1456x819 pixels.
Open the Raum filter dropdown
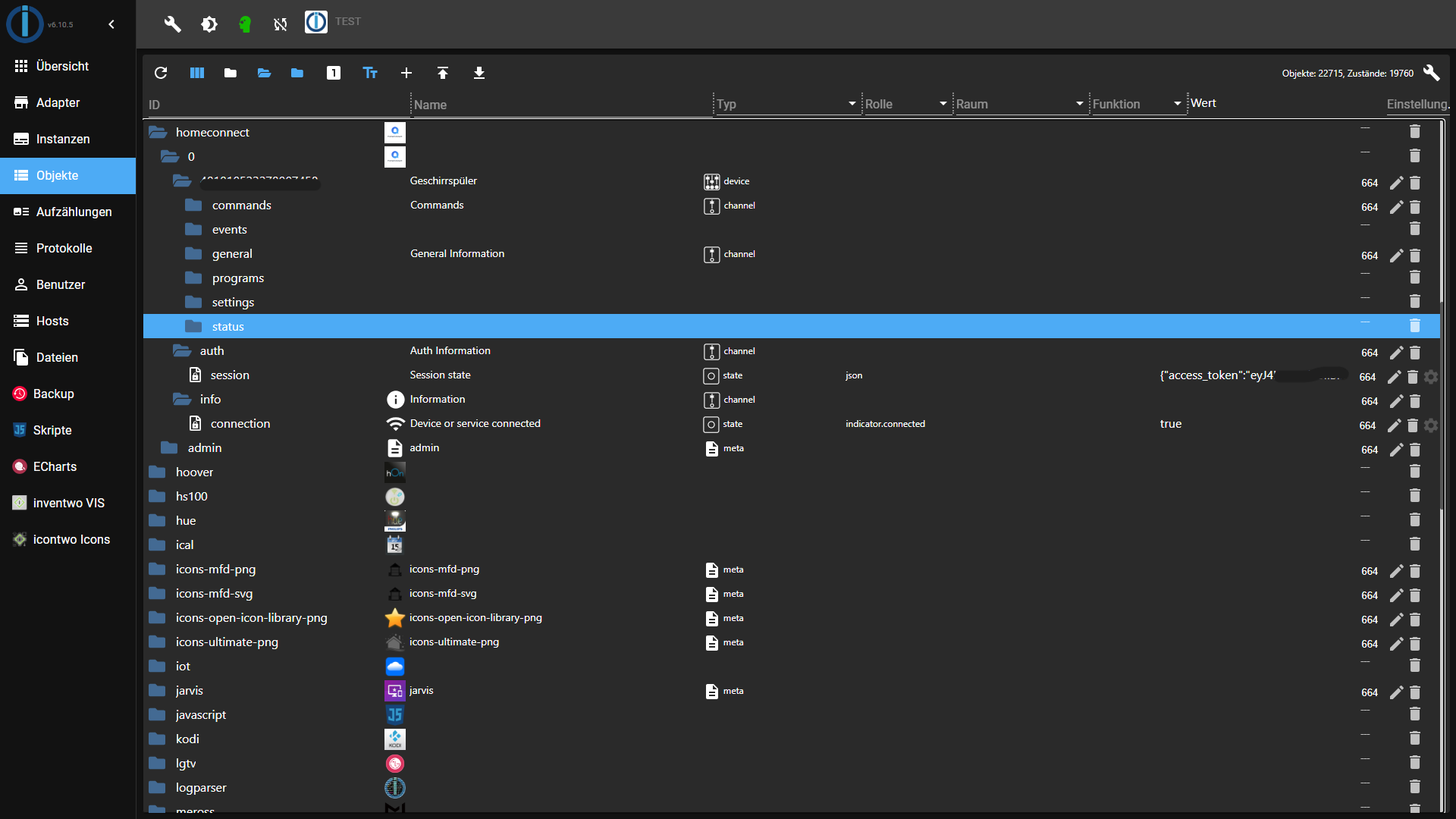(1021, 104)
